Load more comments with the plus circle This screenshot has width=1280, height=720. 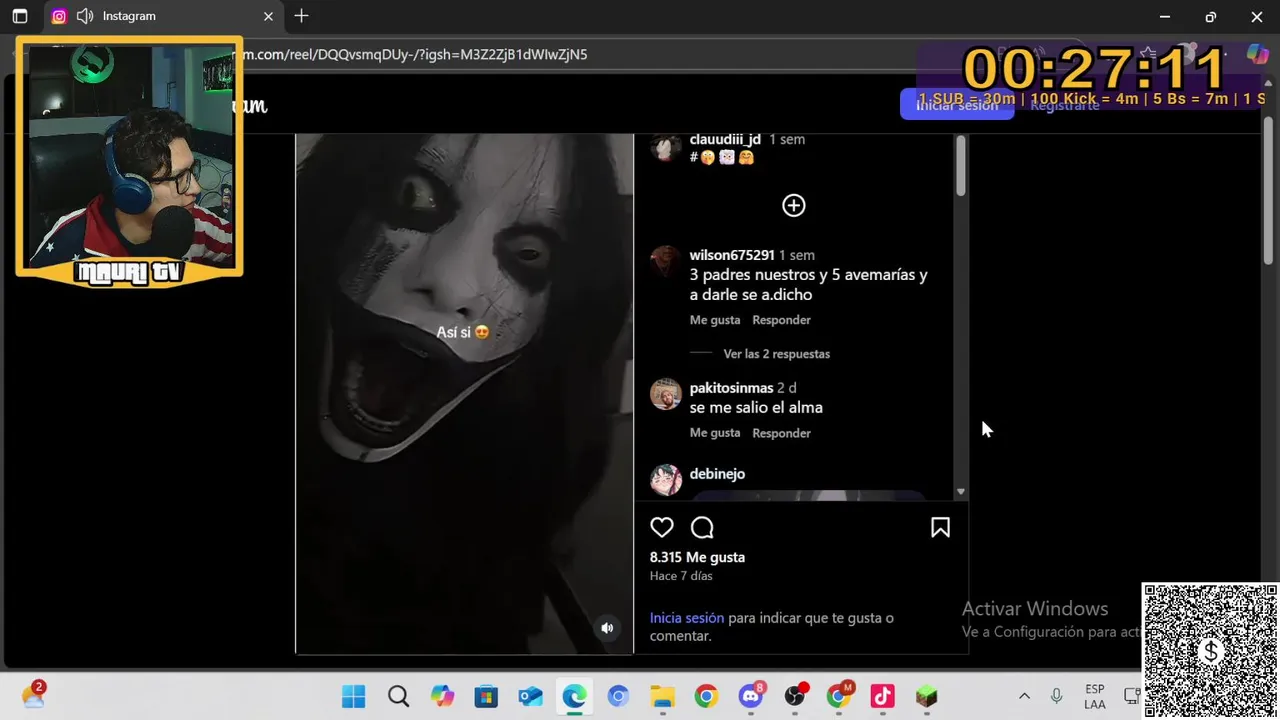pos(793,205)
